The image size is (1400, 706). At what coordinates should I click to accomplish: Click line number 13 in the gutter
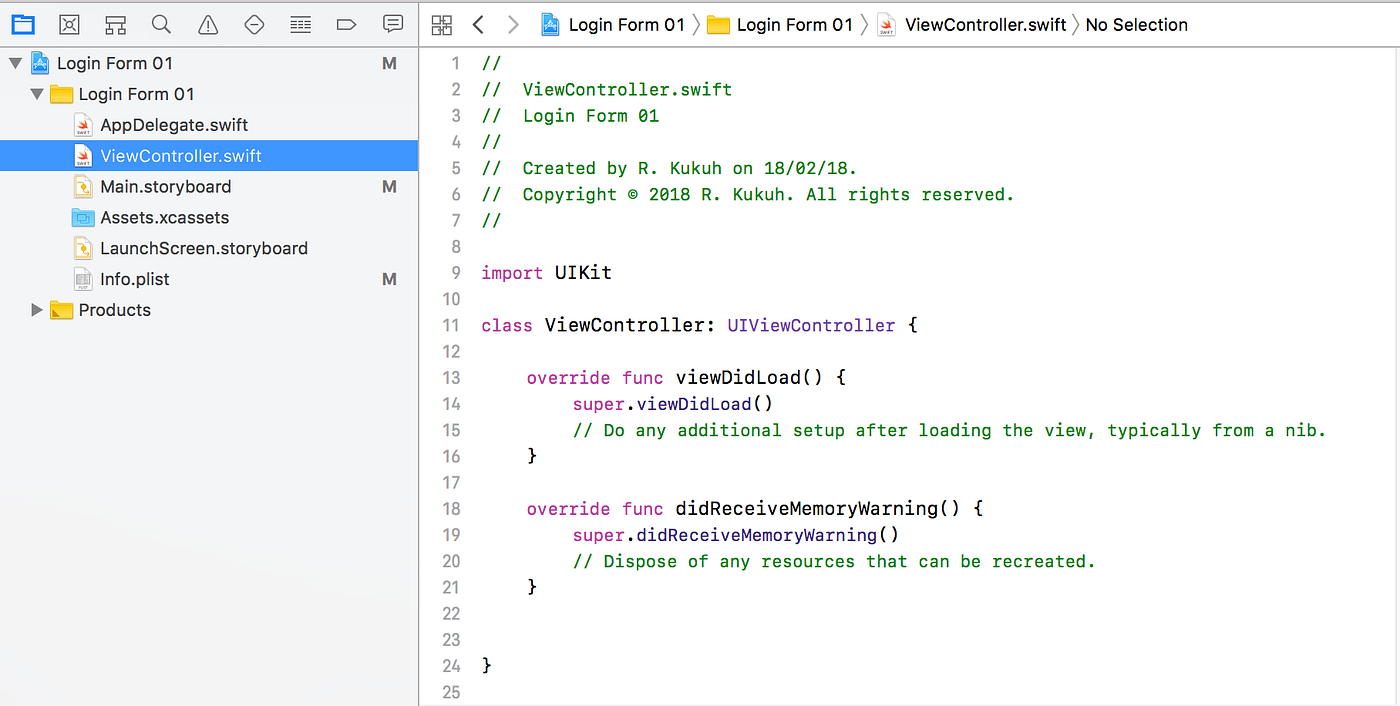pyautogui.click(x=451, y=377)
